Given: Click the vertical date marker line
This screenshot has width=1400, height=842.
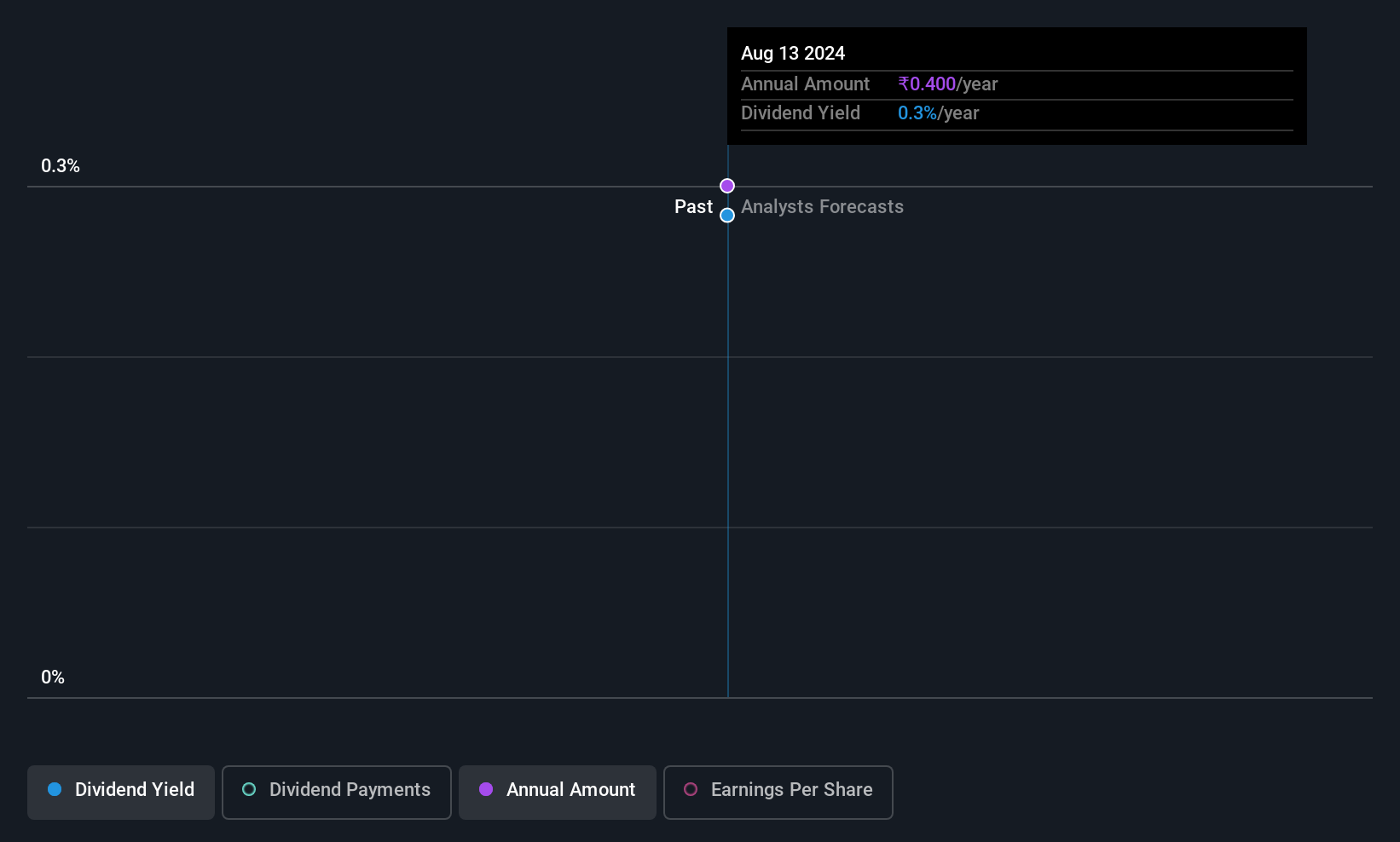Looking at the screenshot, I should click(728, 443).
